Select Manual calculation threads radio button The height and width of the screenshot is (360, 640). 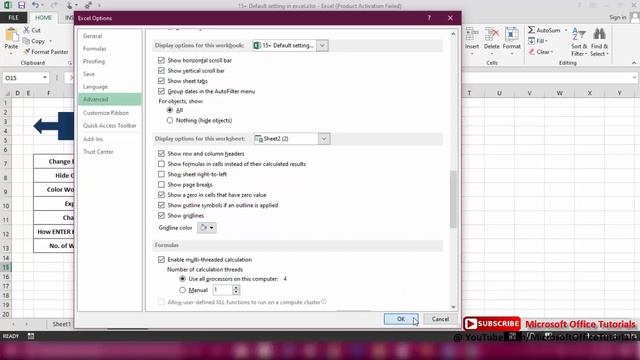182,290
